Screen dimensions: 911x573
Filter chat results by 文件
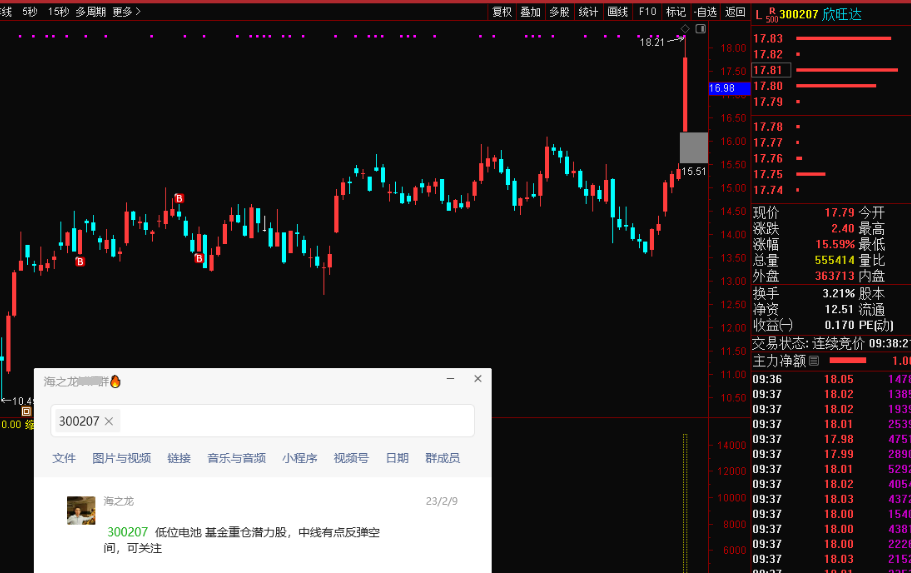click(64, 458)
